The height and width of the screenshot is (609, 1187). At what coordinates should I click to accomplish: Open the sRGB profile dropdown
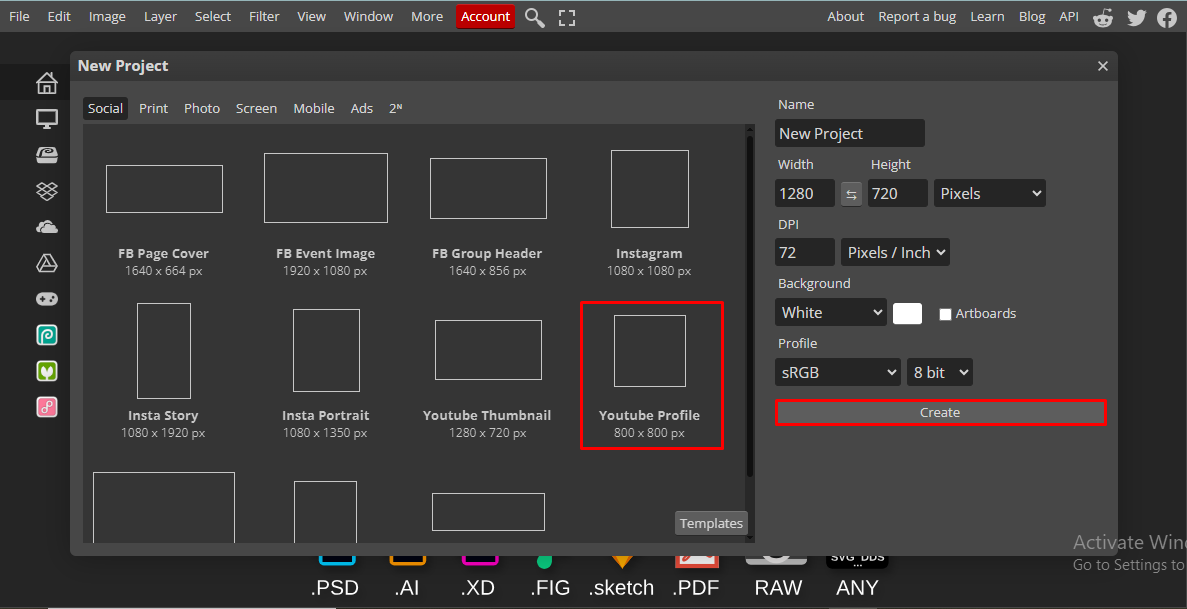click(x=837, y=371)
